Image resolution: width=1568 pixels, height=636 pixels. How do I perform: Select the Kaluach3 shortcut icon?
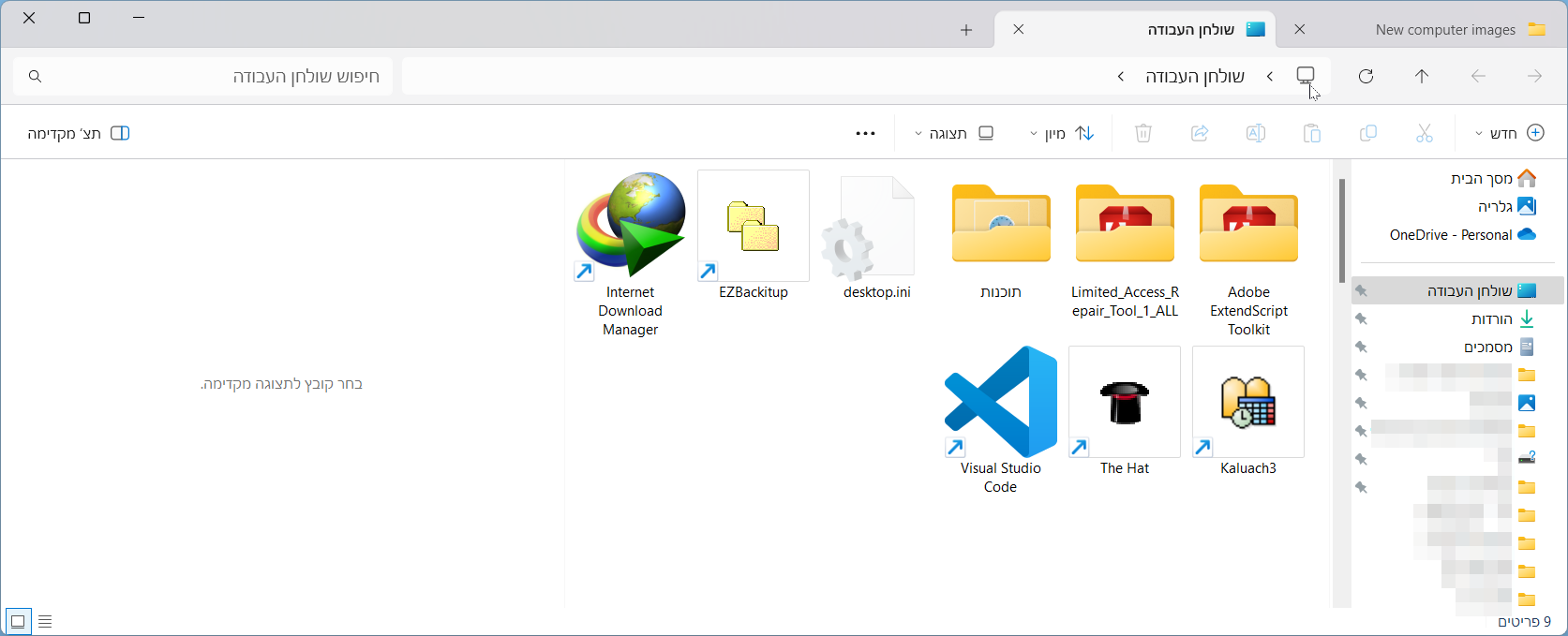click(x=1248, y=402)
